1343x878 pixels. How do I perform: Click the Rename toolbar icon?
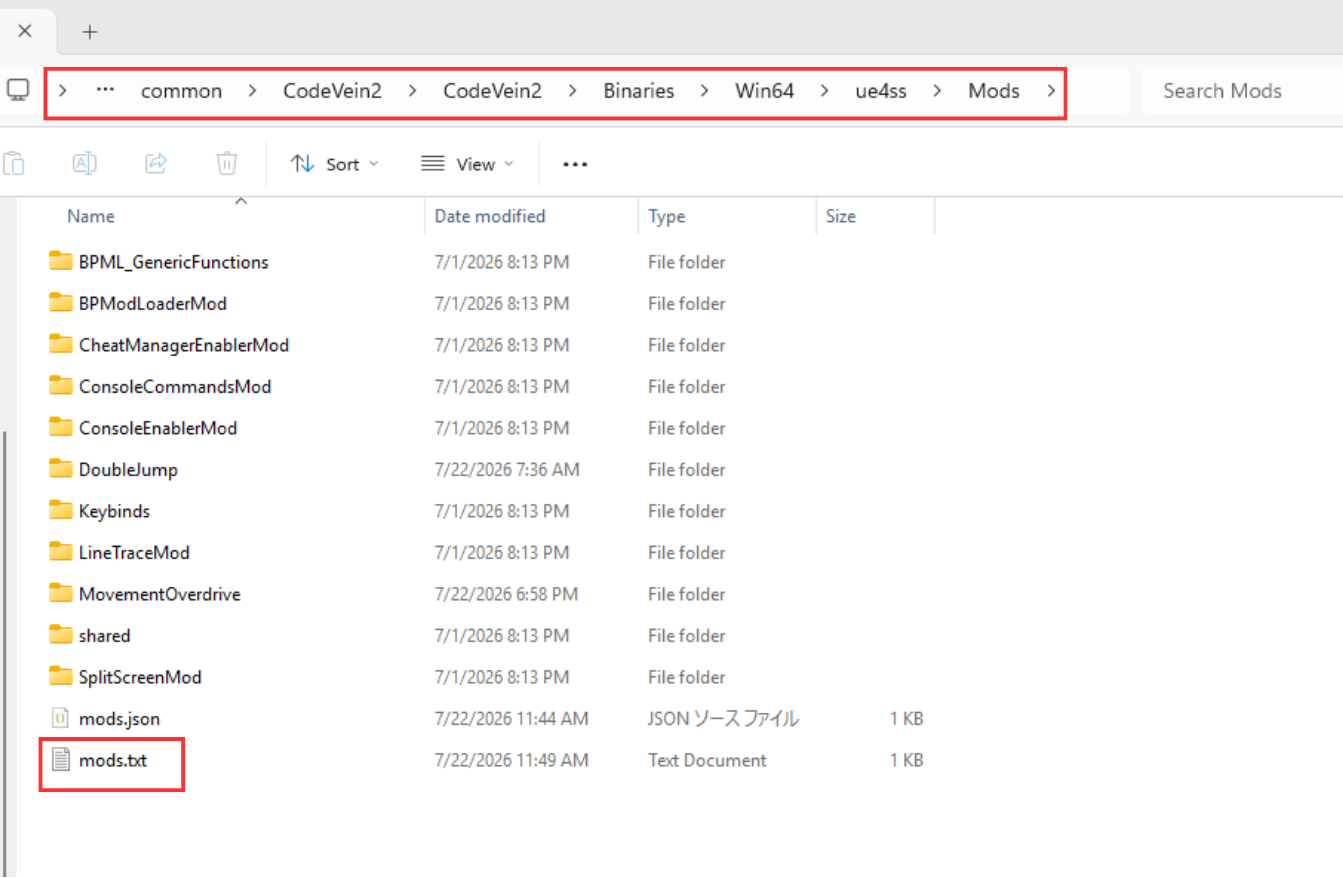[85, 163]
